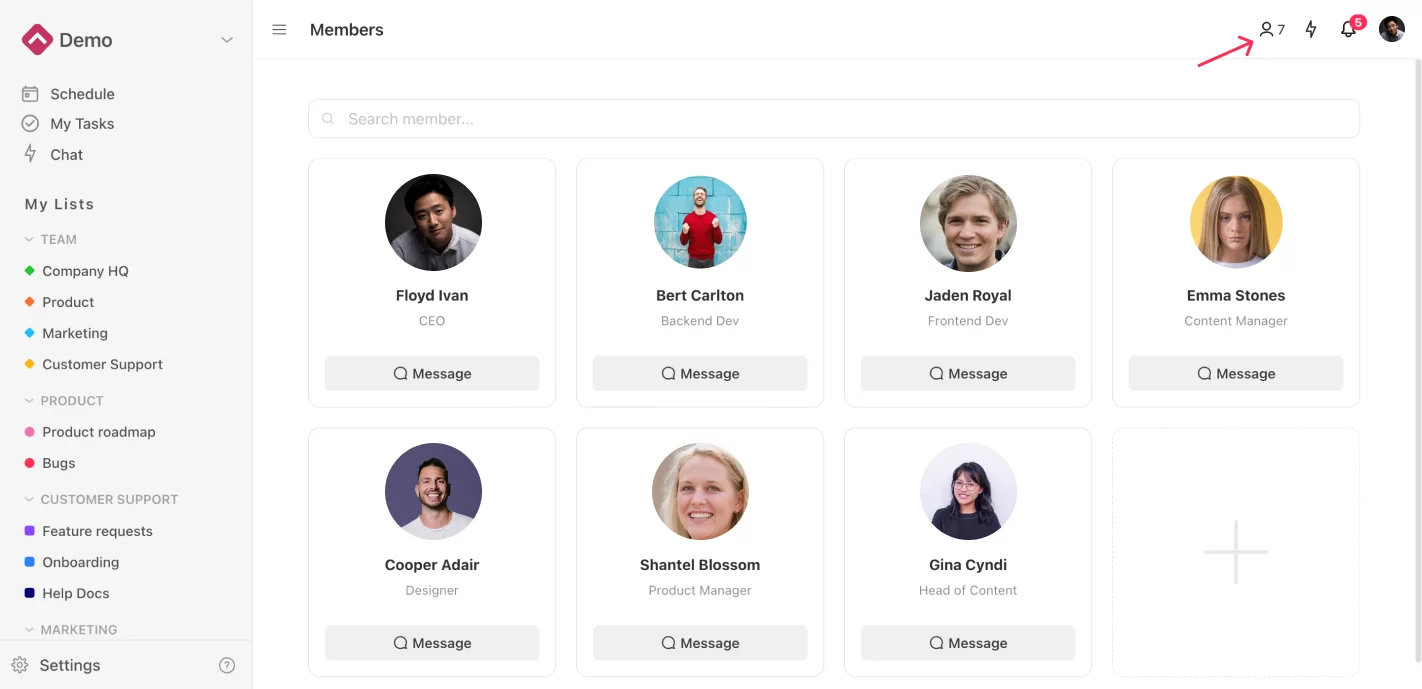1422x689 pixels.
Task: Open the help question mark icon
Action: [227, 666]
